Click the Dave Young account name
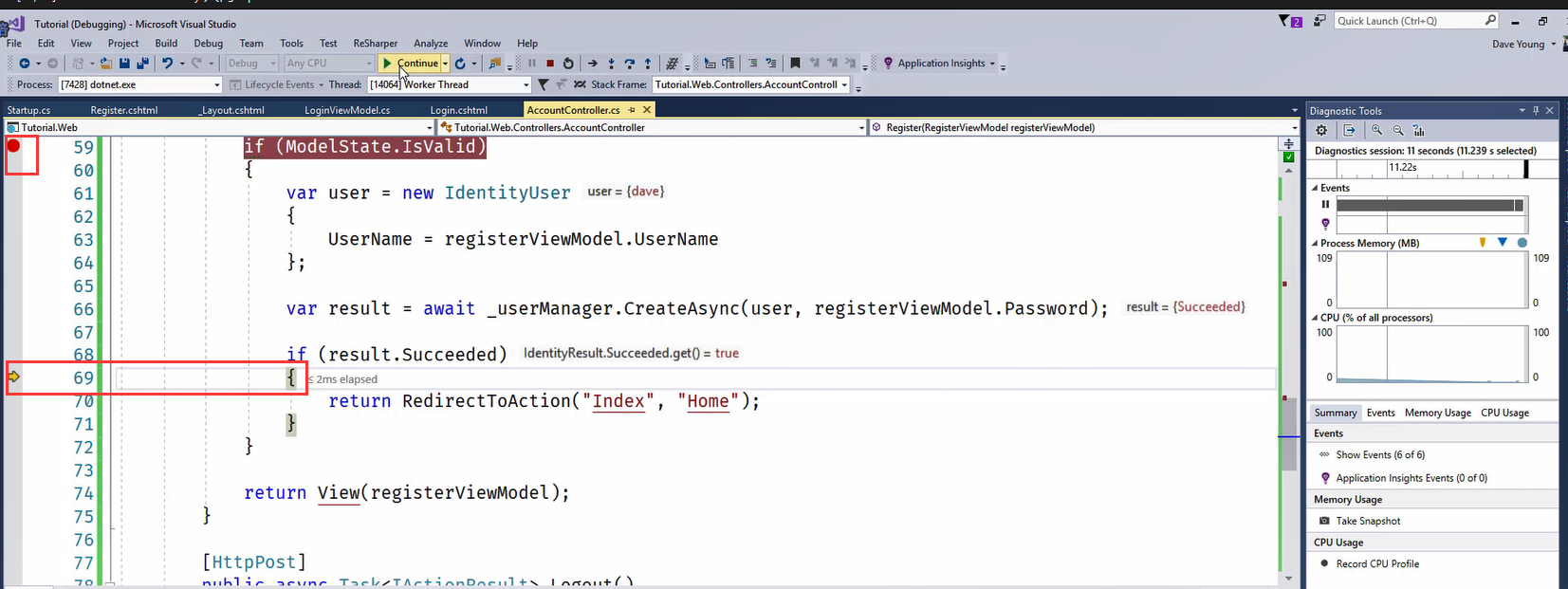 pyautogui.click(x=1518, y=44)
